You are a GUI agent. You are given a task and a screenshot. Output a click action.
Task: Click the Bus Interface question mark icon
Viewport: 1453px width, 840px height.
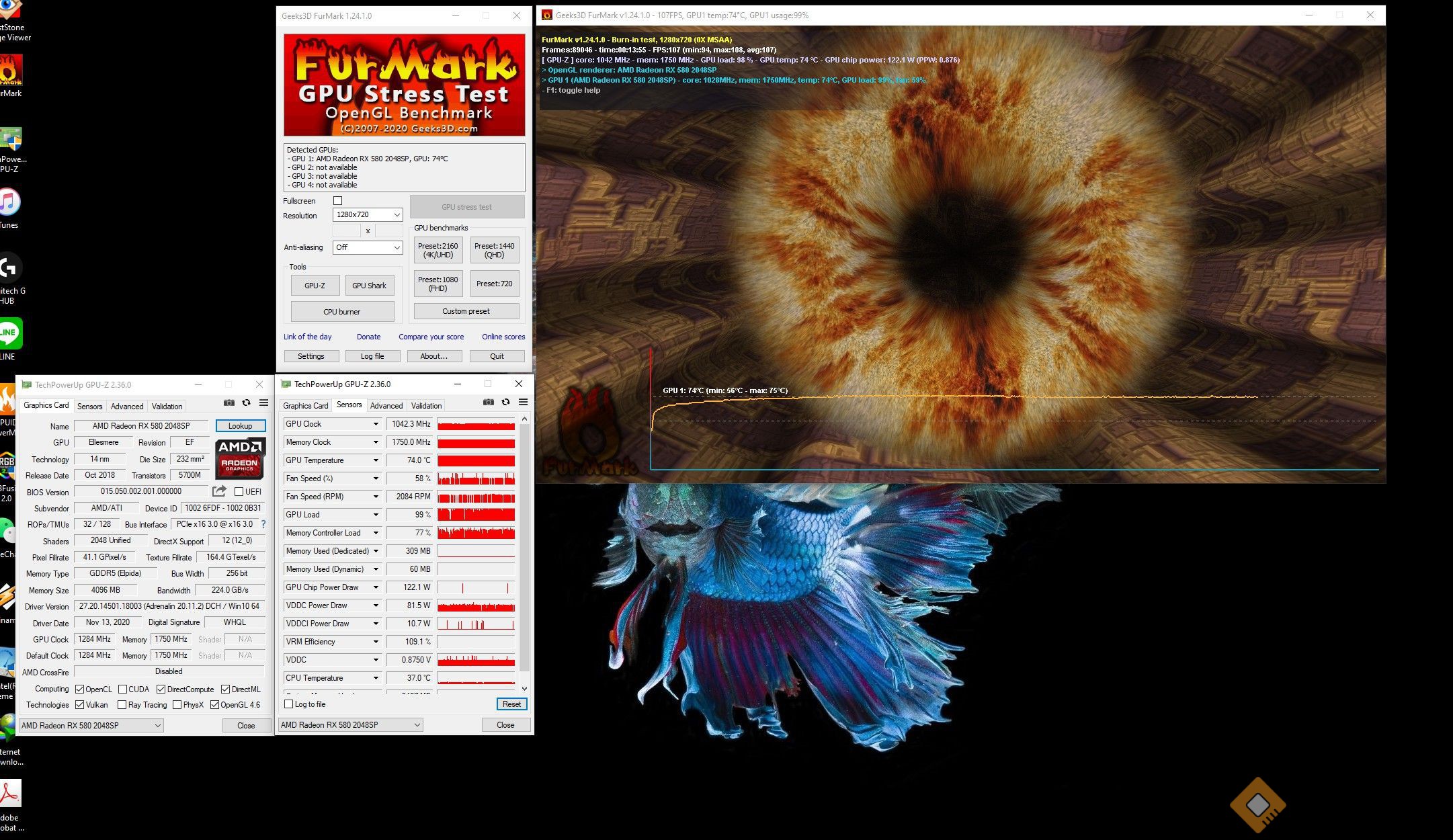point(263,524)
